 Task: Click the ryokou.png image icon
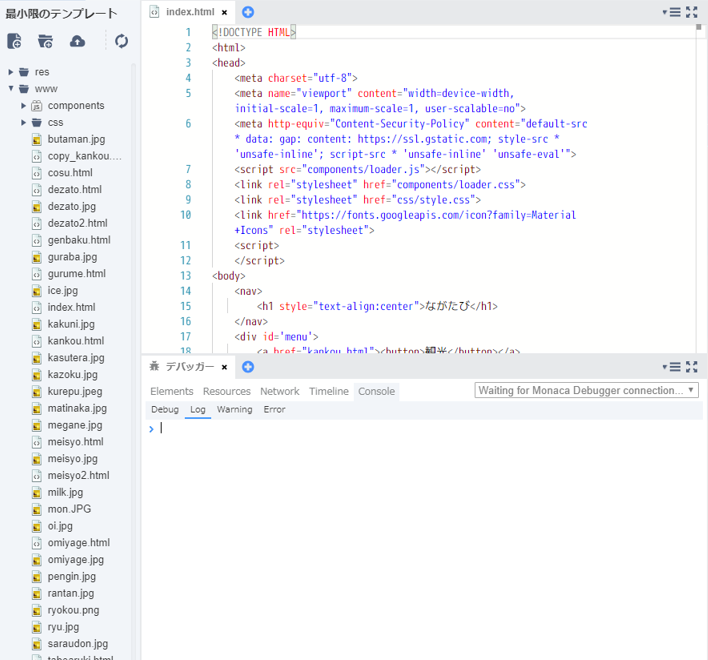click(x=37, y=611)
